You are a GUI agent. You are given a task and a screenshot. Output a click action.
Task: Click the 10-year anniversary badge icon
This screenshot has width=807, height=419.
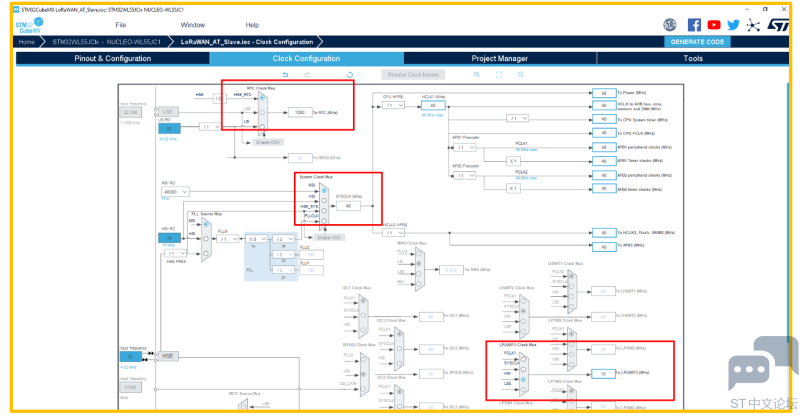pos(670,25)
